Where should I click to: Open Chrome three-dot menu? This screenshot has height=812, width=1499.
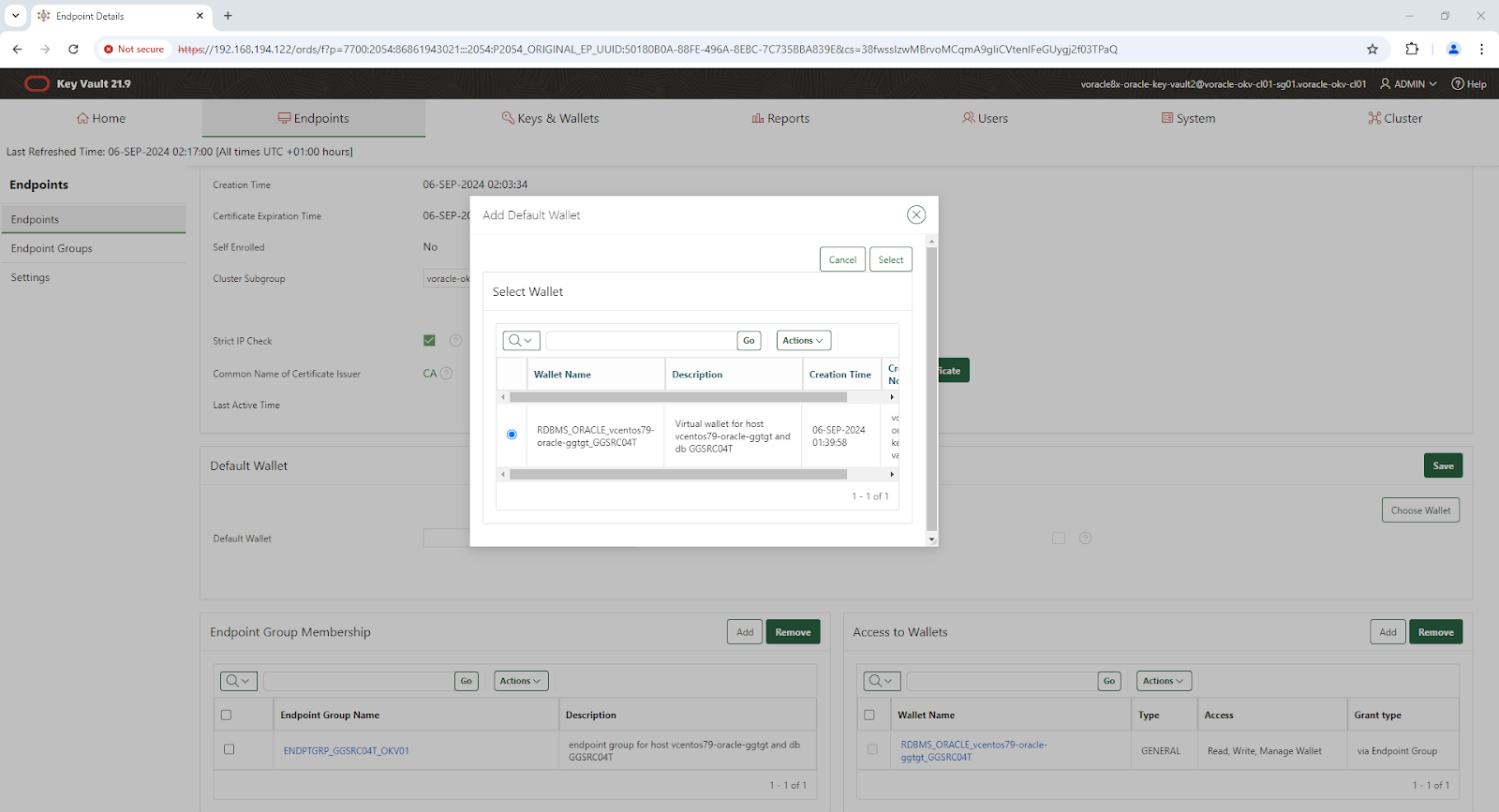(1481, 49)
